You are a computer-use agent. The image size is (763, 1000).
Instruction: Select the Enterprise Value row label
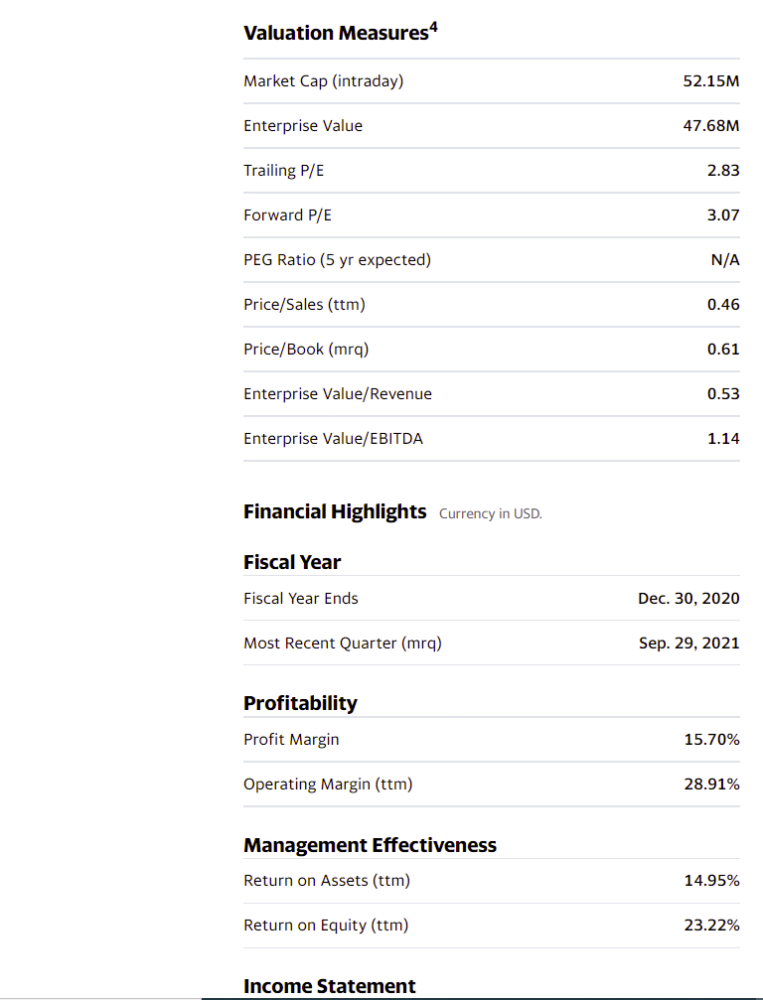pos(303,126)
